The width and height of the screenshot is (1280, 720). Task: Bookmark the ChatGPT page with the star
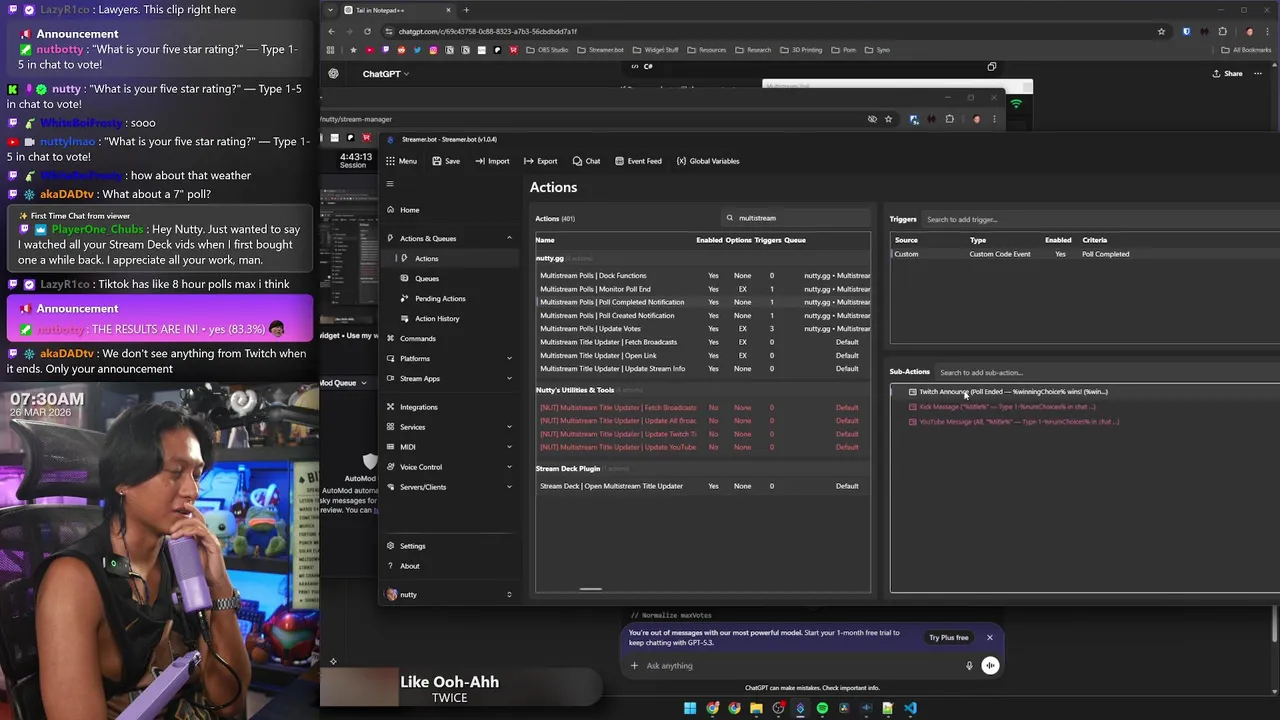click(x=1161, y=31)
